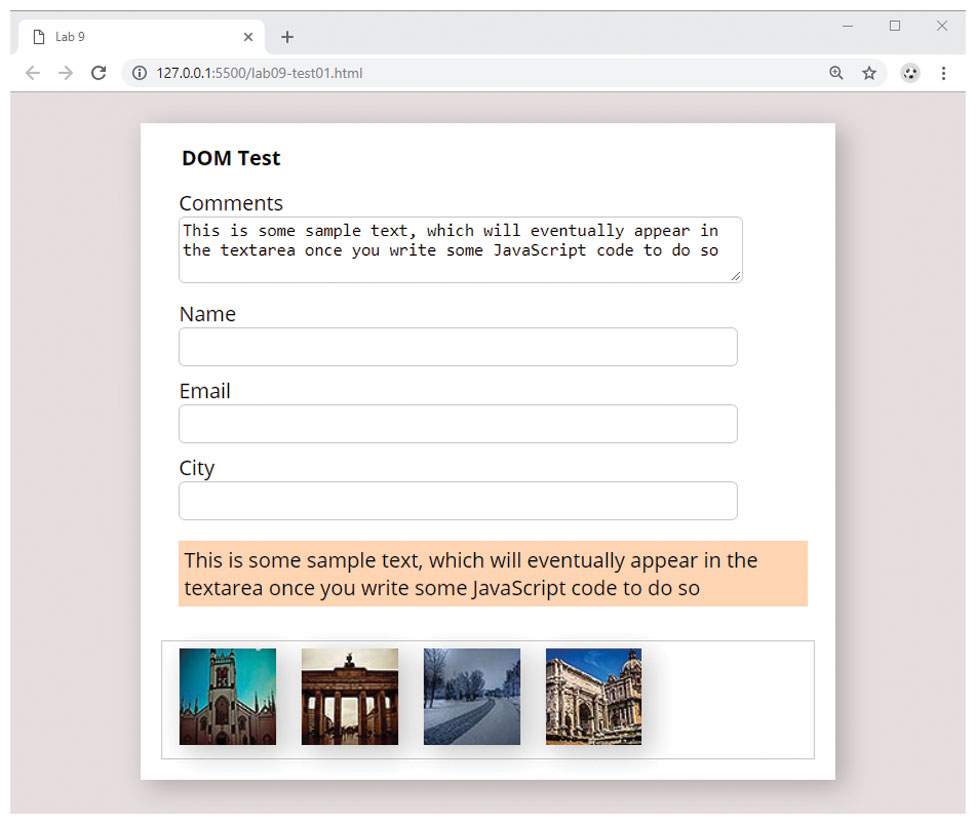Open the site information icon
Screen dimensions: 976x824
(x=140, y=73)
